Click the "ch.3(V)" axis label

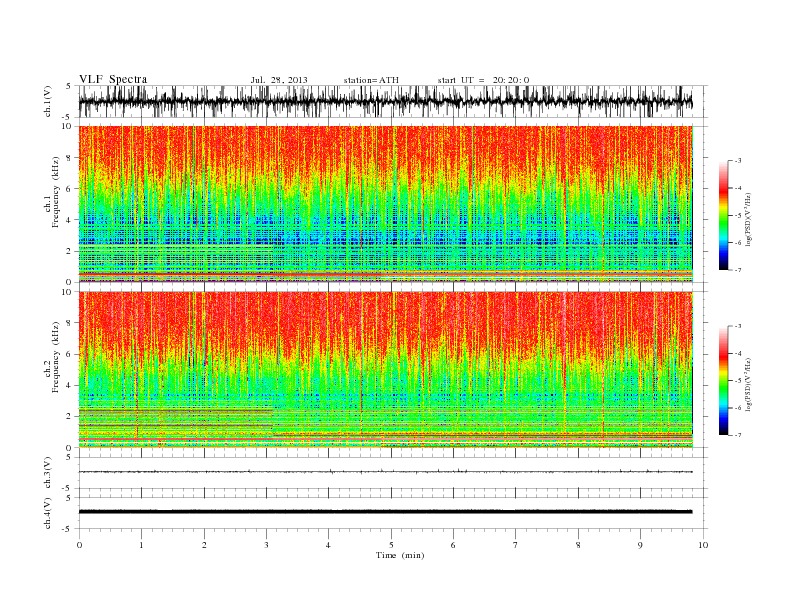pos(48,473)
